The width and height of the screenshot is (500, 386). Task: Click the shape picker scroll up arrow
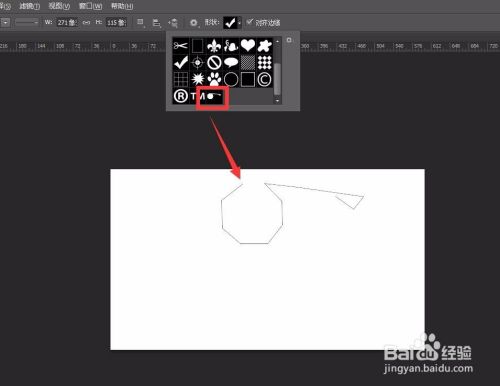pos(277,41)
